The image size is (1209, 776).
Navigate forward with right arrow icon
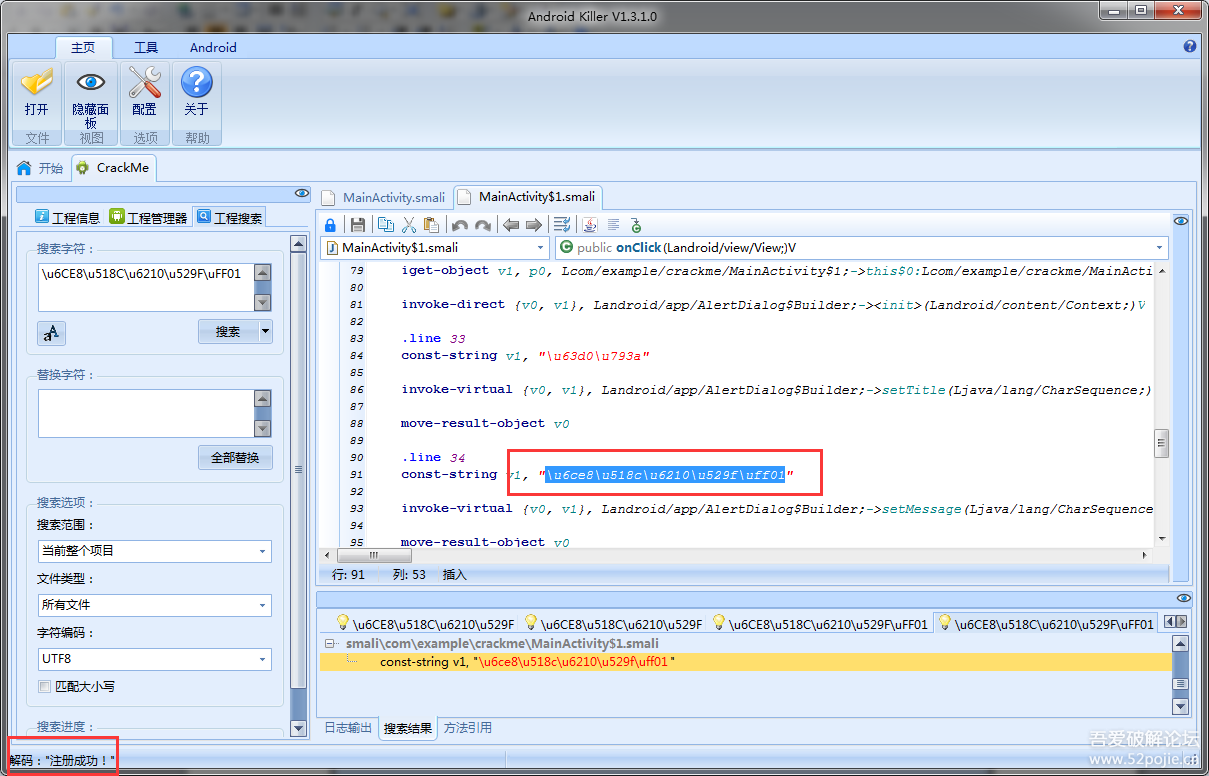[x=534, y=225]
